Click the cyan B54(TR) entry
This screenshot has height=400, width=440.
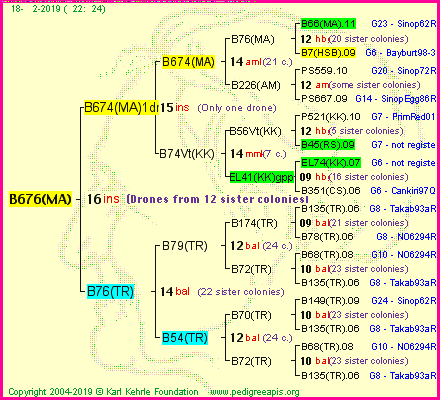pos(185,338)
